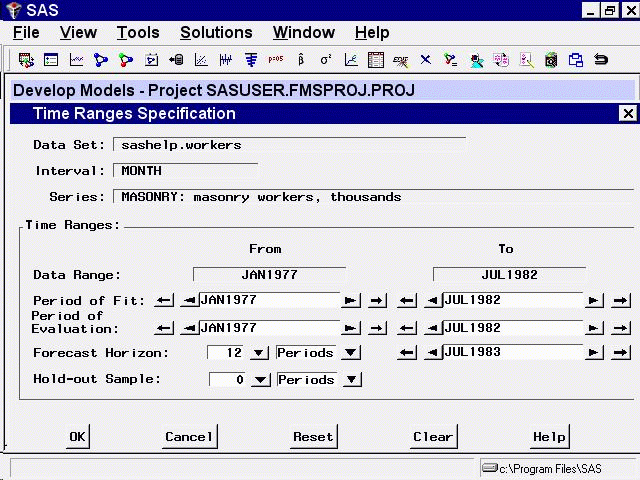Jump Period of Evaluation start to latest date

377,328
